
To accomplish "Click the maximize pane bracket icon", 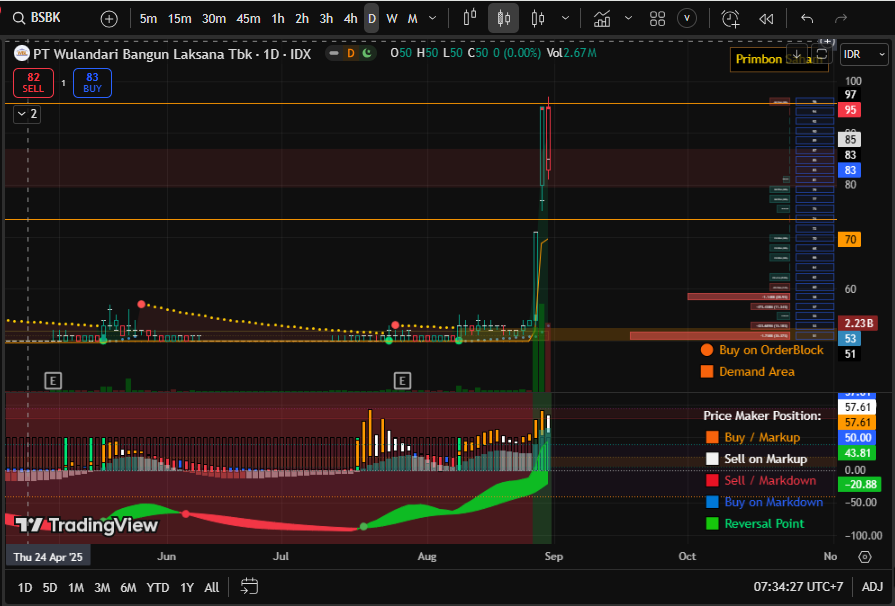I will point(821,54).
